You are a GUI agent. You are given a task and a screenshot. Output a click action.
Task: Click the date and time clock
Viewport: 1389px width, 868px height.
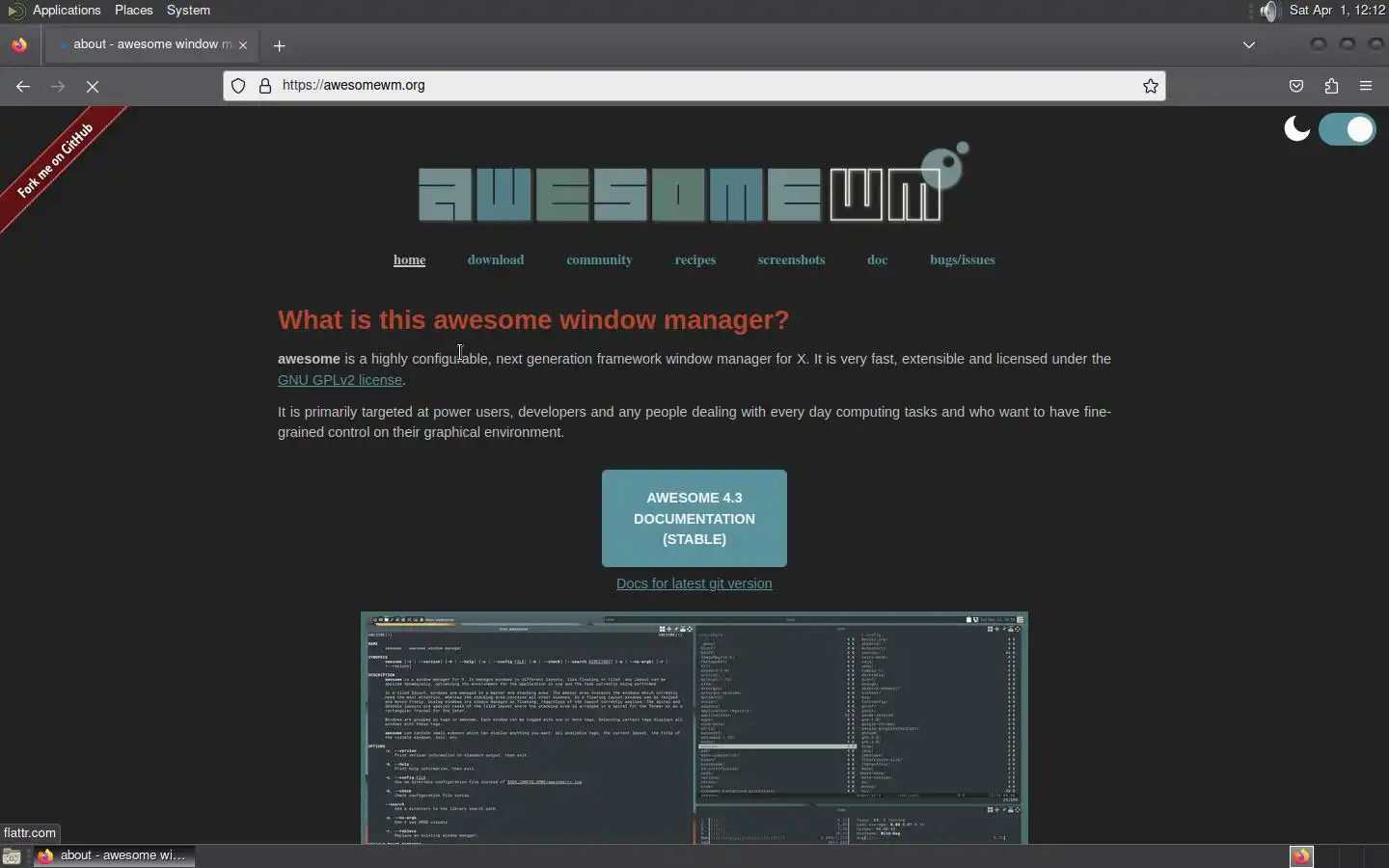[x=1337, y=11]
